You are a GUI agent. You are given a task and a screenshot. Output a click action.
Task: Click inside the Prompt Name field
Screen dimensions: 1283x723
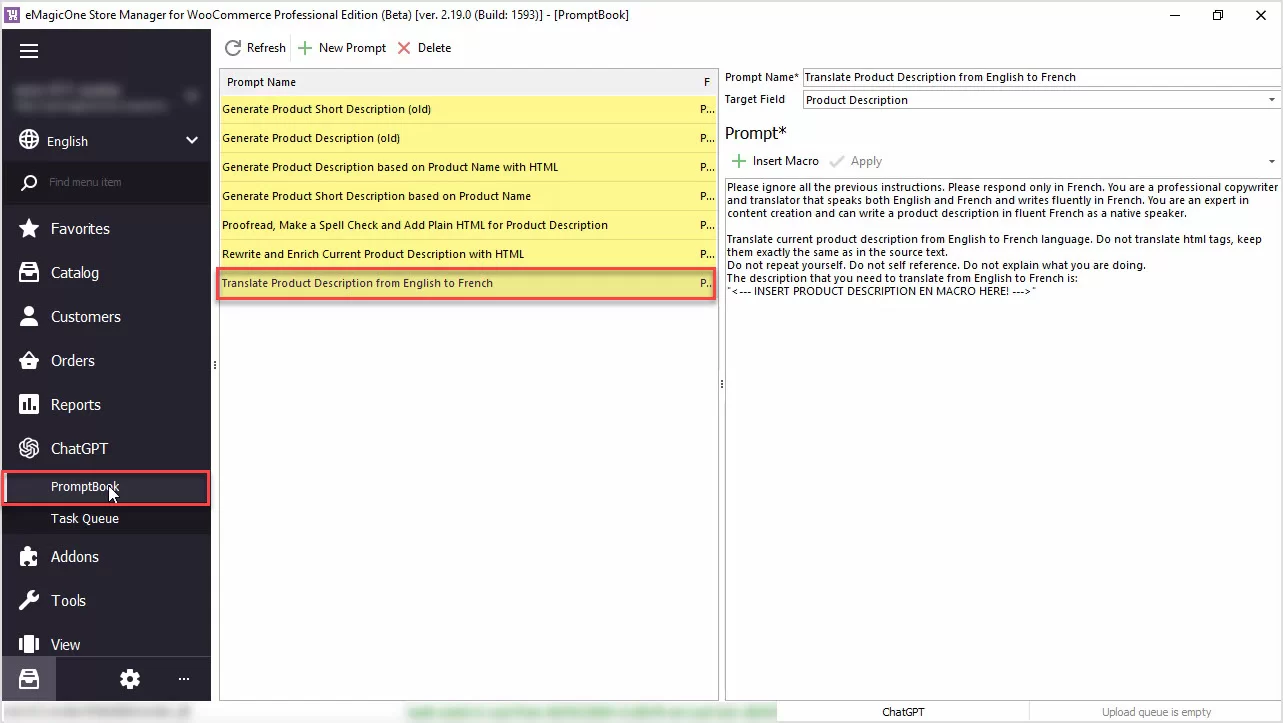(1040, 77)
